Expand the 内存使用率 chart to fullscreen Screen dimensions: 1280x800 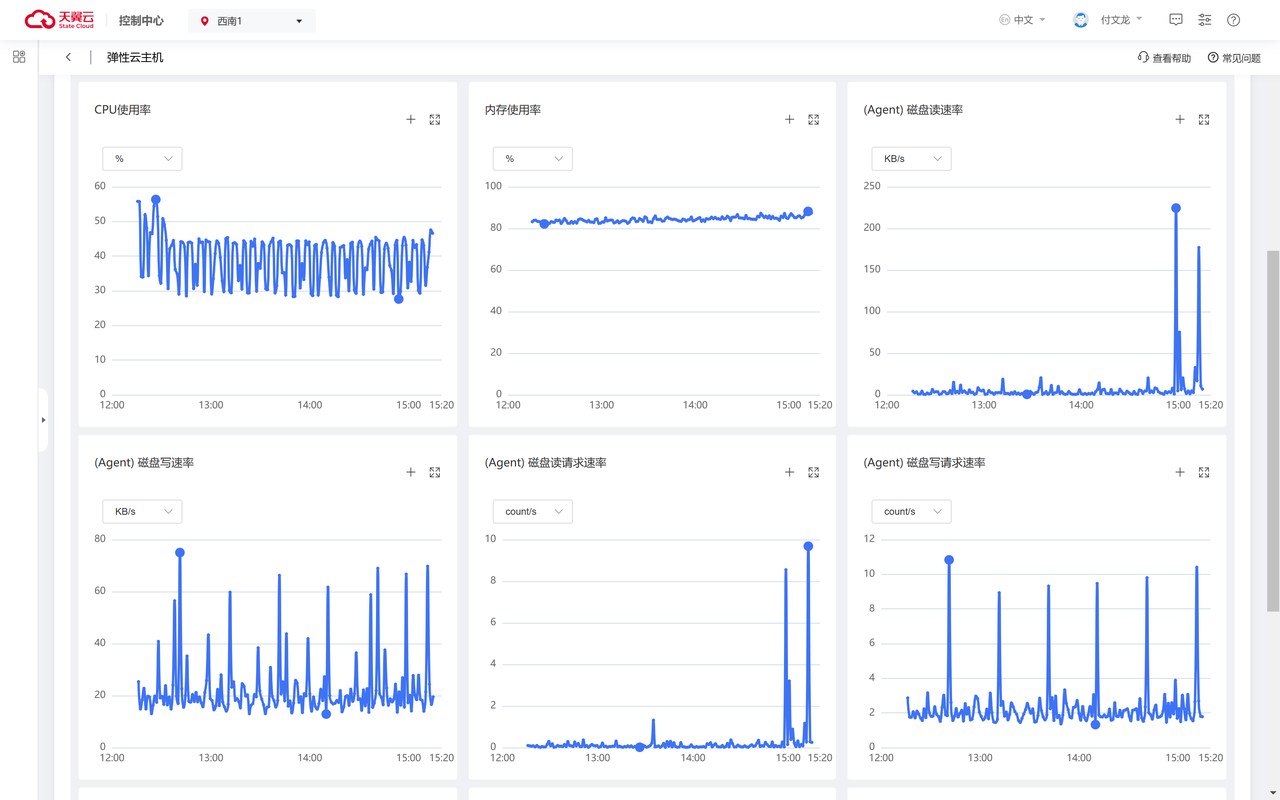814,119
